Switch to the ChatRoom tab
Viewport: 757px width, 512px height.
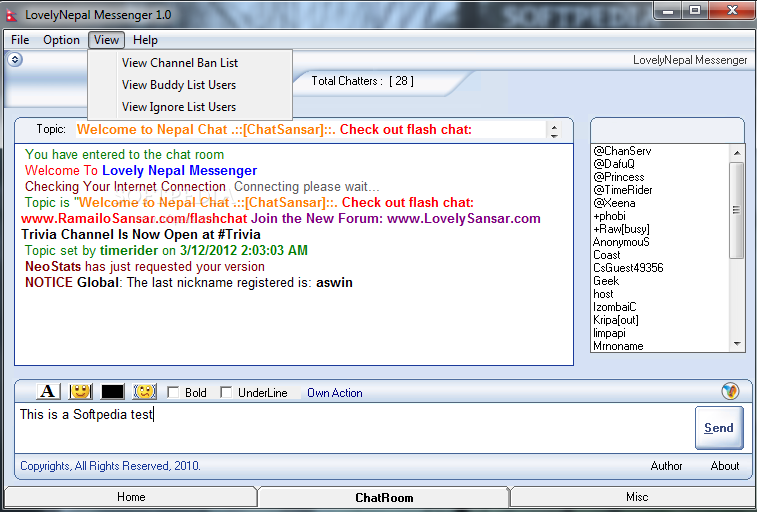(x=384, y=497)
